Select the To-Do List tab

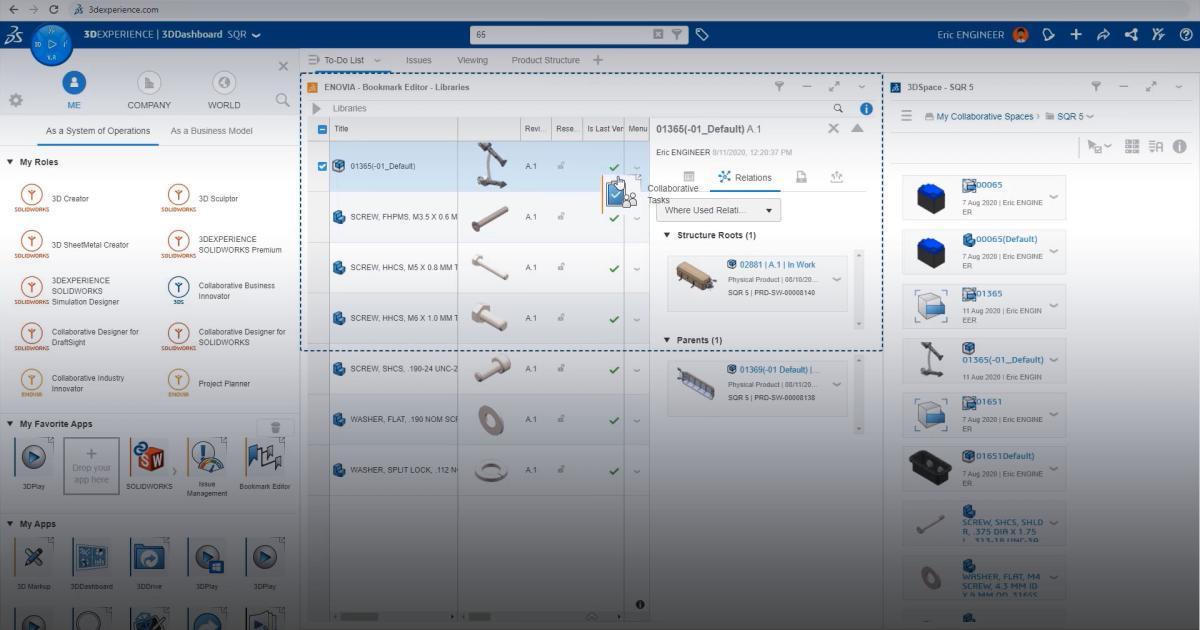344,60
